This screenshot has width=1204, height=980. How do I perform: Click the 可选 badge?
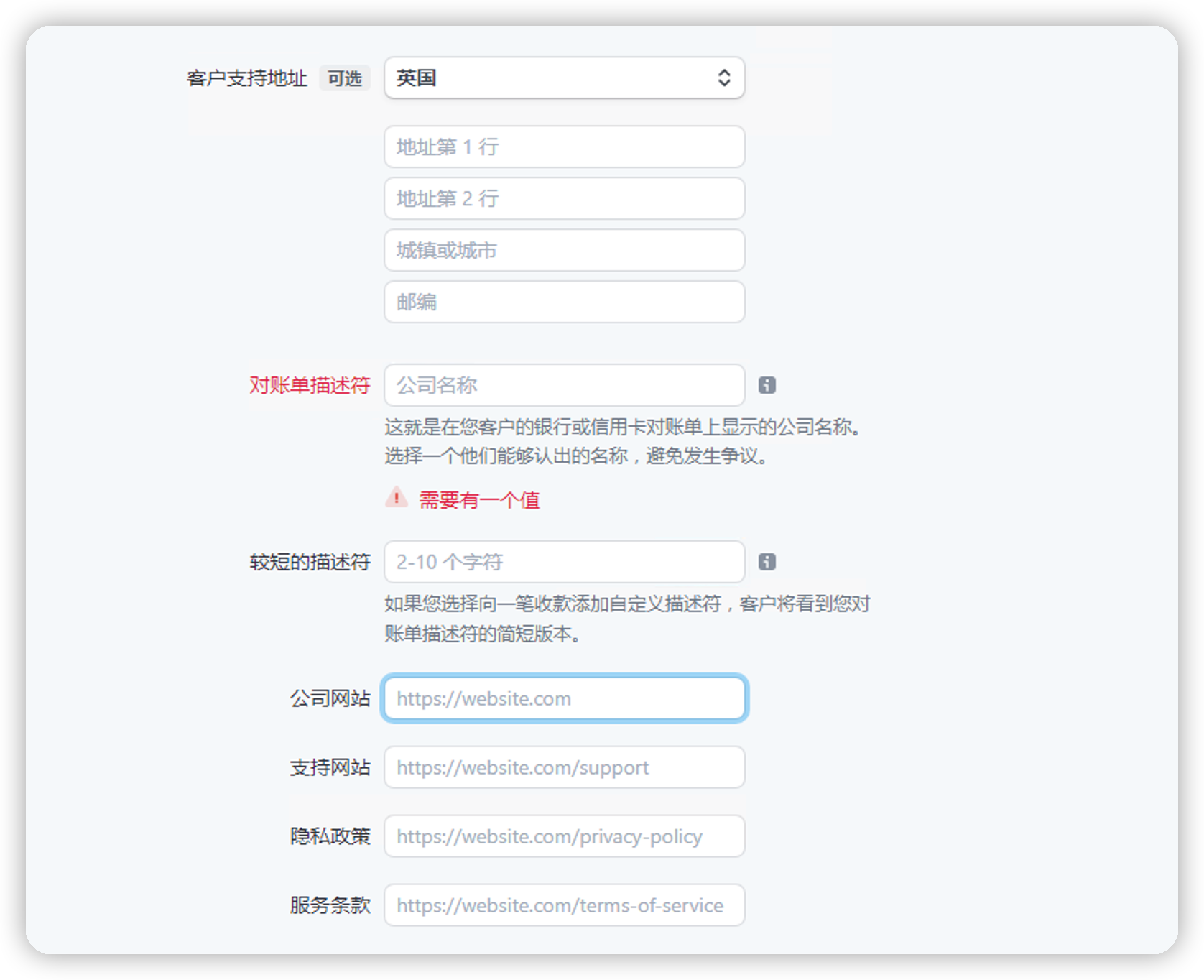pyautogui.click(x=344, y=78)
